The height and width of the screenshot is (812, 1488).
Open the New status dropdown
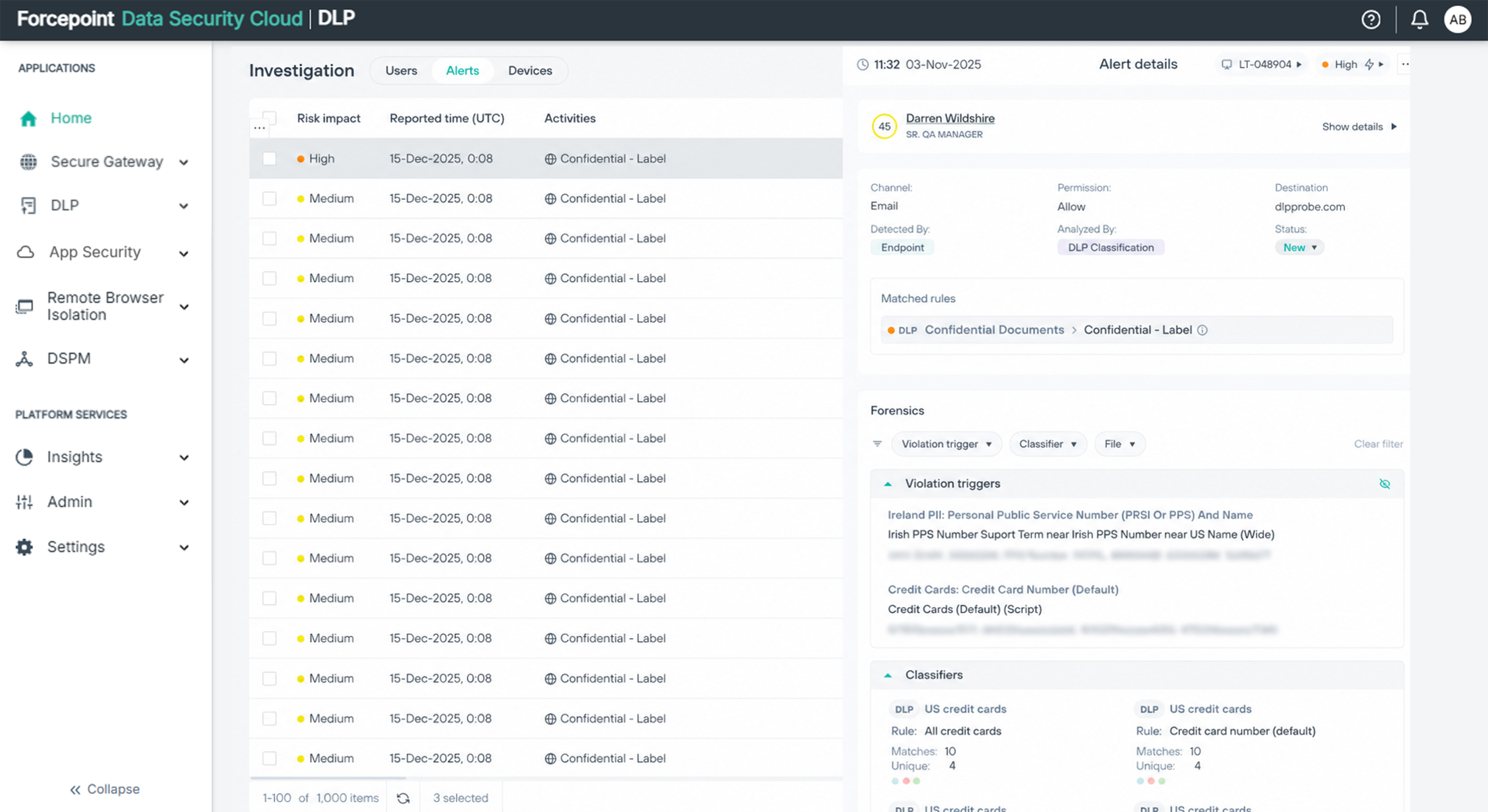1299,248
